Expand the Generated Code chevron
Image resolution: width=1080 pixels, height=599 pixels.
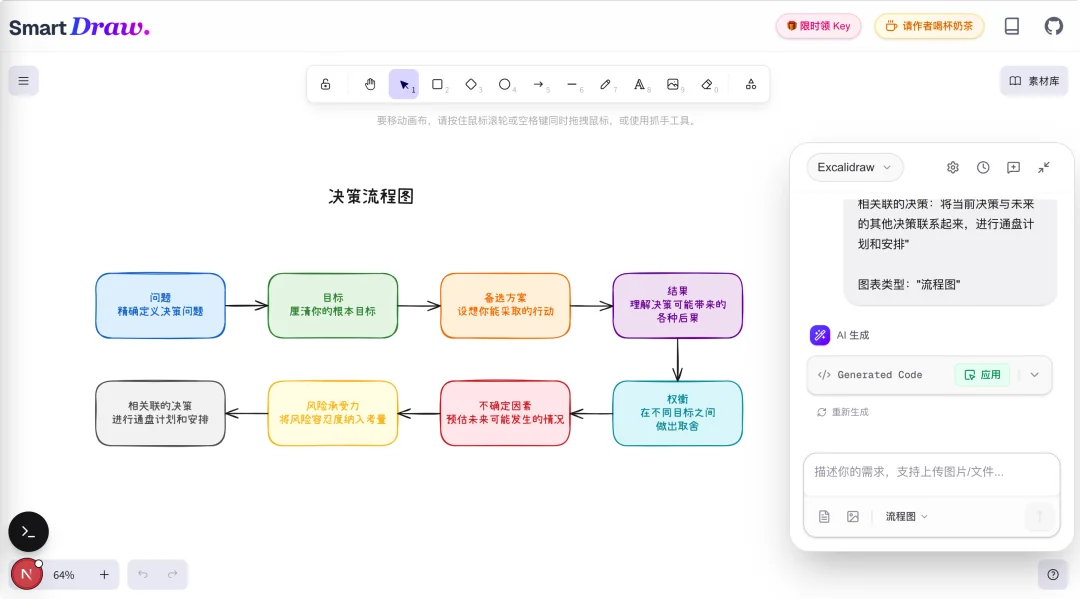click(x=1036, y=374)
